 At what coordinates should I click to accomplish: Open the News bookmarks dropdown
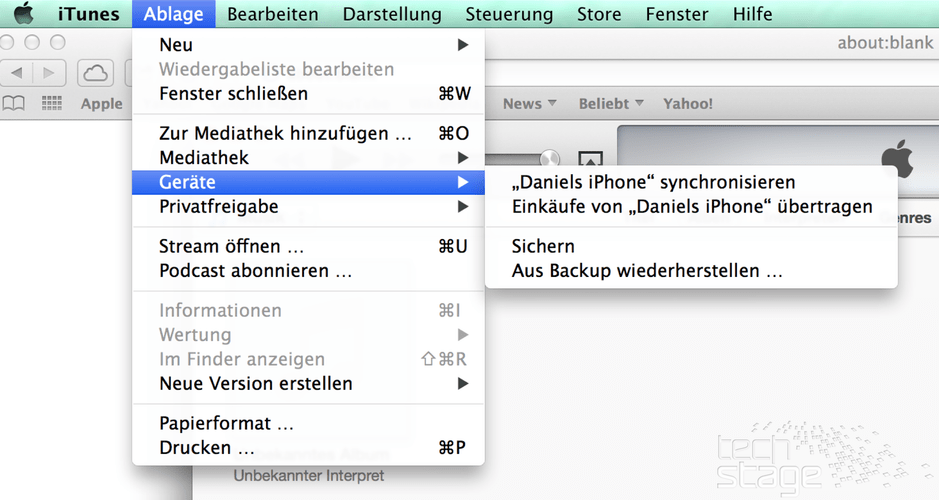pos(529,103)
